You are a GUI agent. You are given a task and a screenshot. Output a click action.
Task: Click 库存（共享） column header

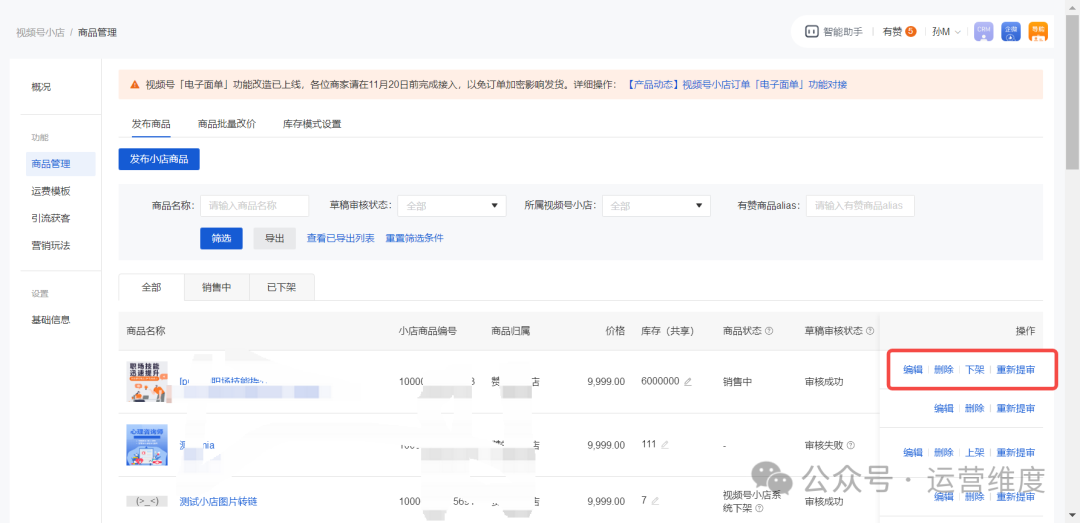point(667,331)
